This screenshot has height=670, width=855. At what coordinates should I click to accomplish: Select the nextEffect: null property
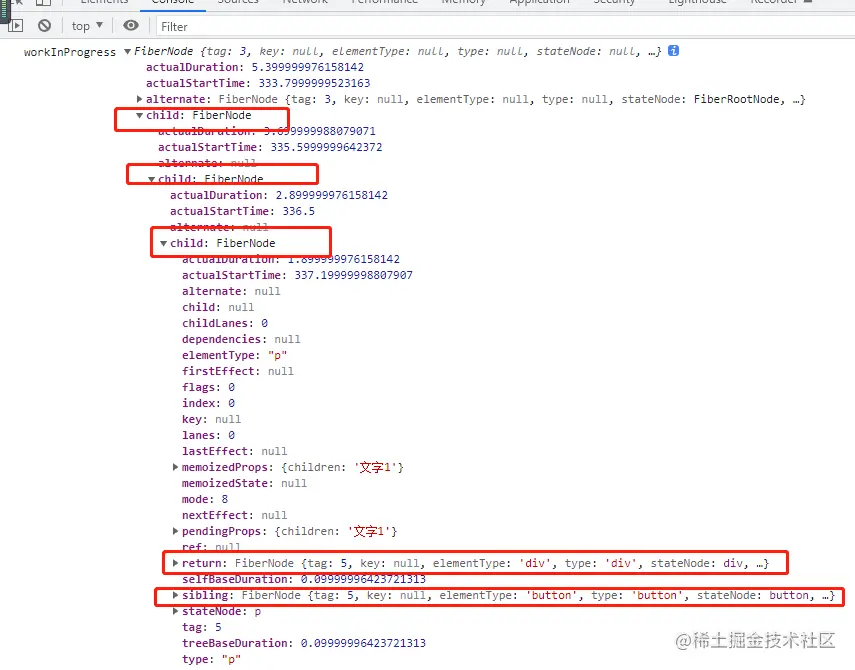pyautogui.click(x=234, y=515)
